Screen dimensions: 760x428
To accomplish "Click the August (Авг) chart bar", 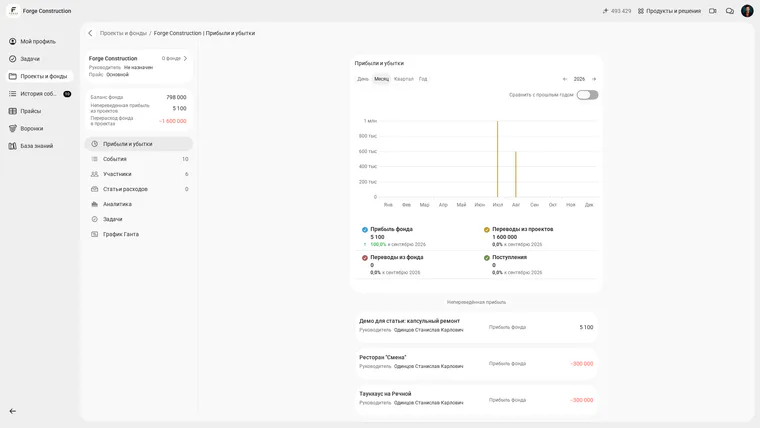I will coord(516,174).
